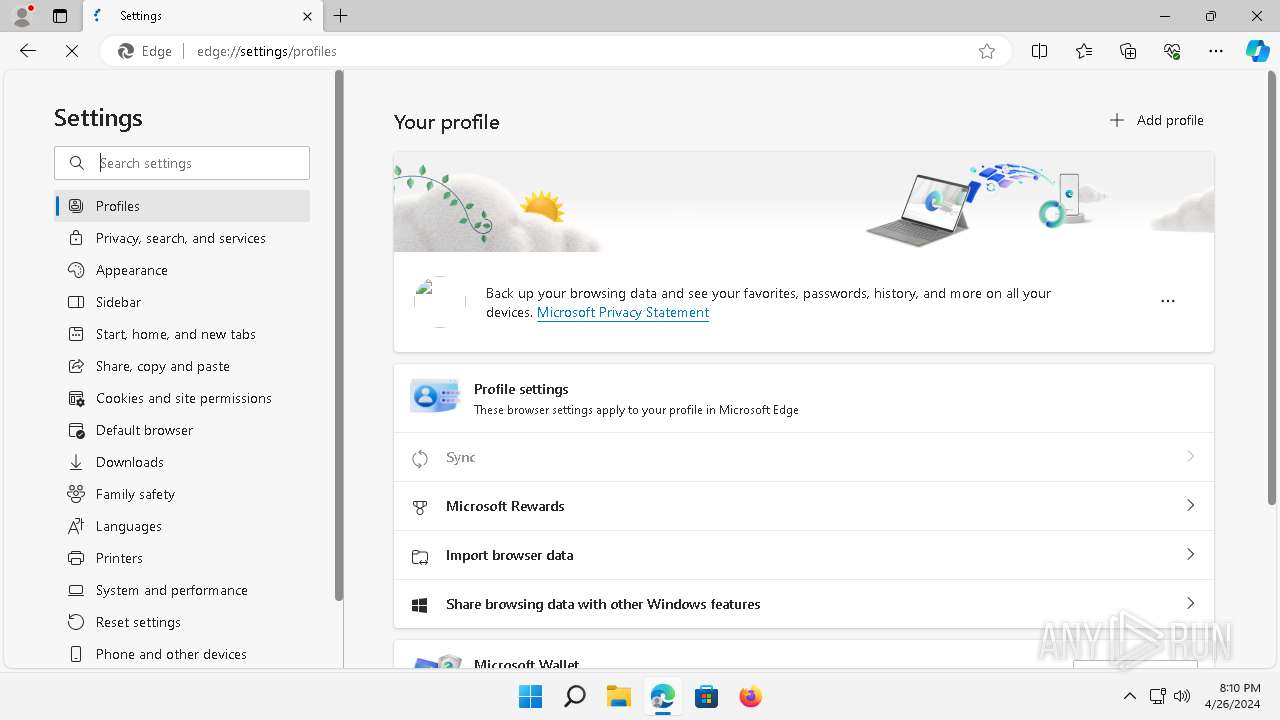Open Default browser settings
The height and width of the screenshot is (720, 1280).
pyautogui.click(x=182, y=430)
